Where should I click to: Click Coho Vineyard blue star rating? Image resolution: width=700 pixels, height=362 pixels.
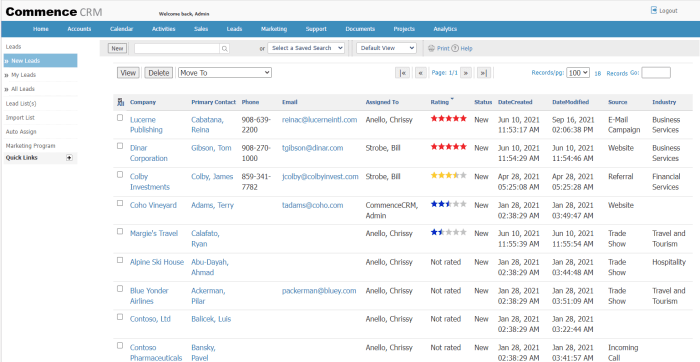coord(449,204)
